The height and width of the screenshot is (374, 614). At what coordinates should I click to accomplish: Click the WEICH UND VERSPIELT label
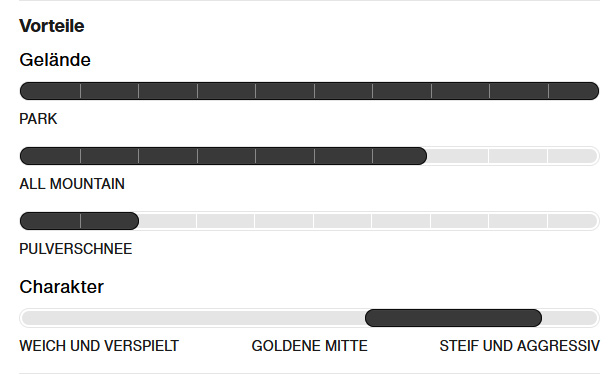99,346
